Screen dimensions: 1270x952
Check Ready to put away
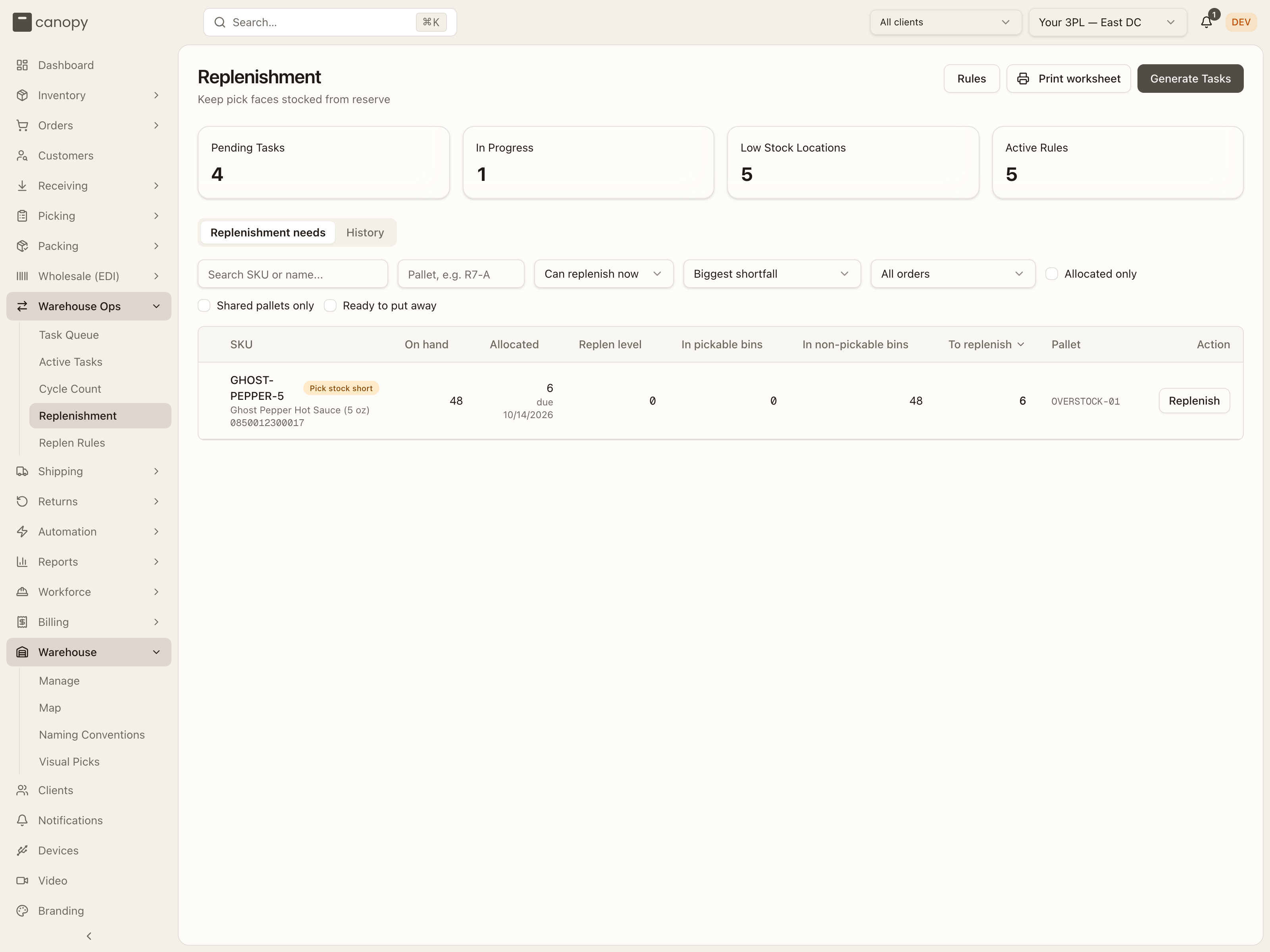click(330, 305)
